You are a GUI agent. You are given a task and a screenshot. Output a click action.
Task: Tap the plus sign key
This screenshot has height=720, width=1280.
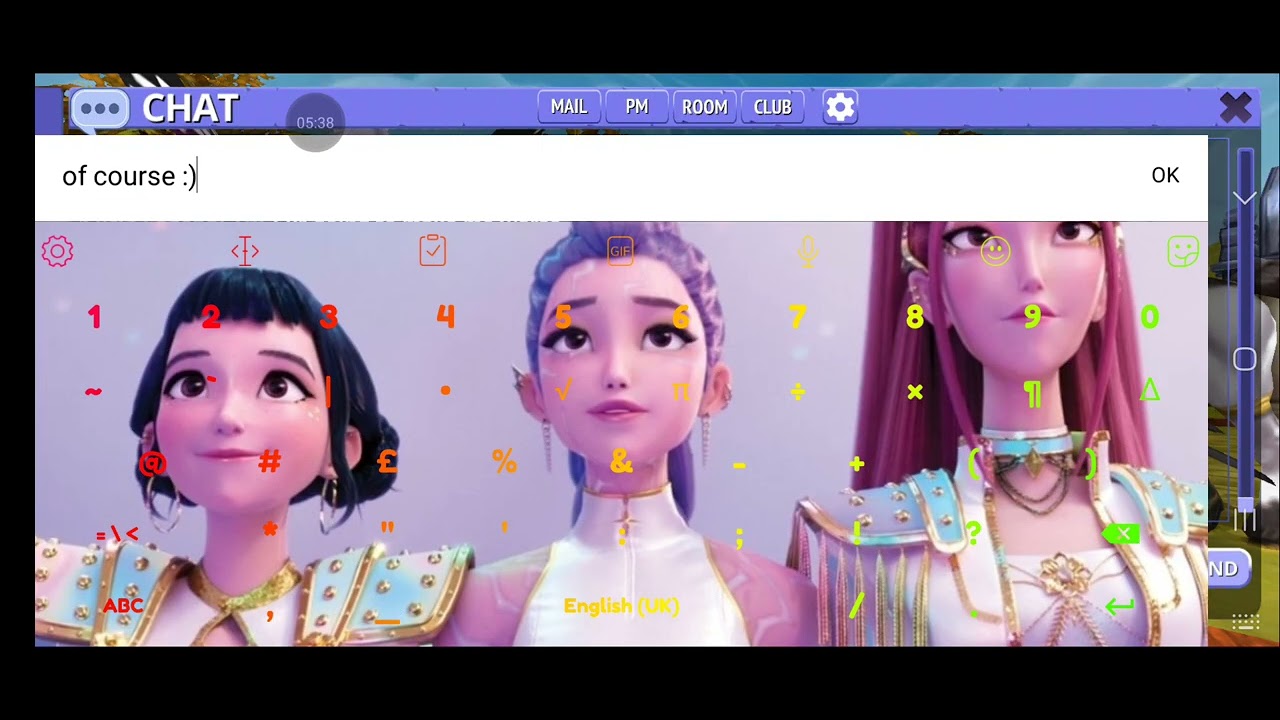coord(856,463)
